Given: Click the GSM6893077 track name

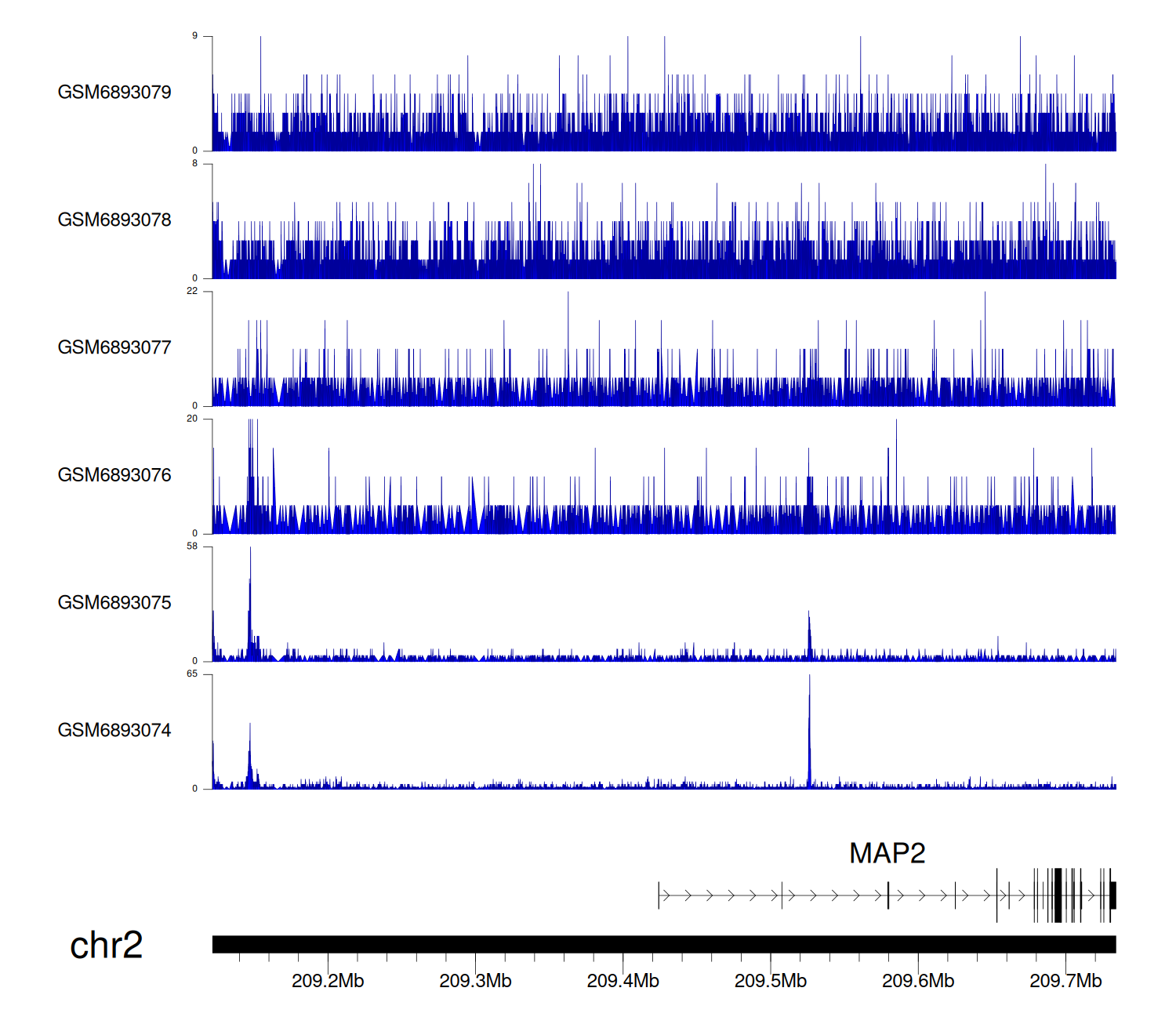Looking at the screenshot, I should (114, 347).
